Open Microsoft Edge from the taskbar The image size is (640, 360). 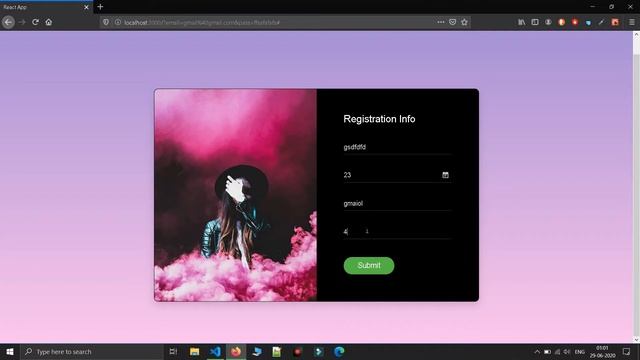(339, 351)
